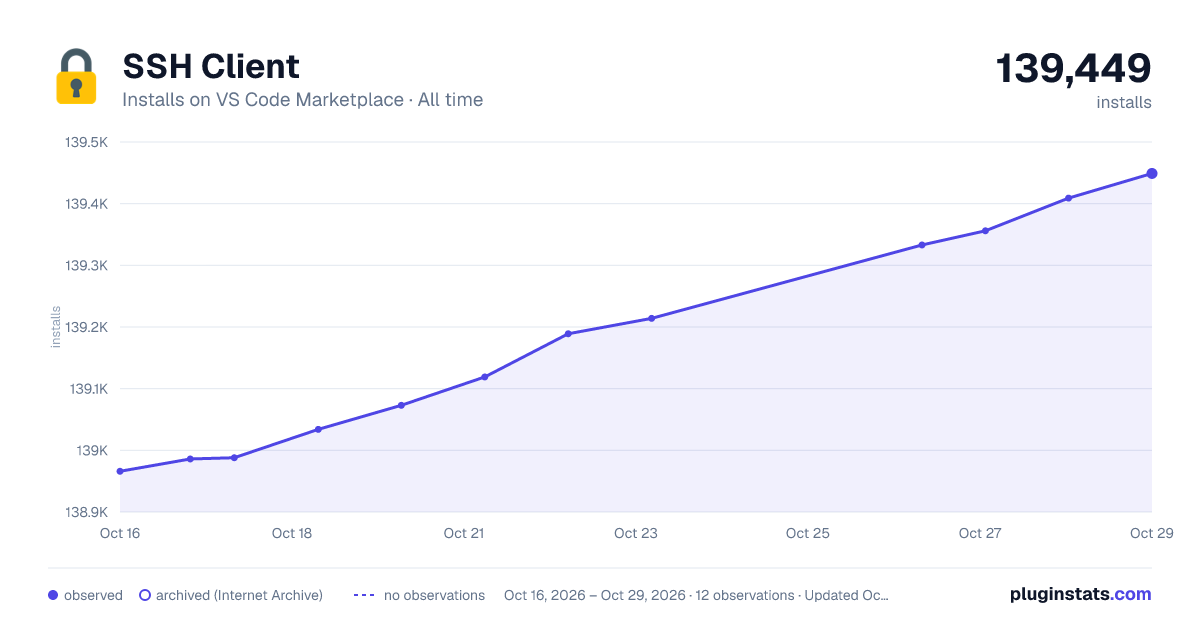Select the Oct 16 first data point
The width and height of the screenshot is (1200, 630).
[x=120, y=471]
